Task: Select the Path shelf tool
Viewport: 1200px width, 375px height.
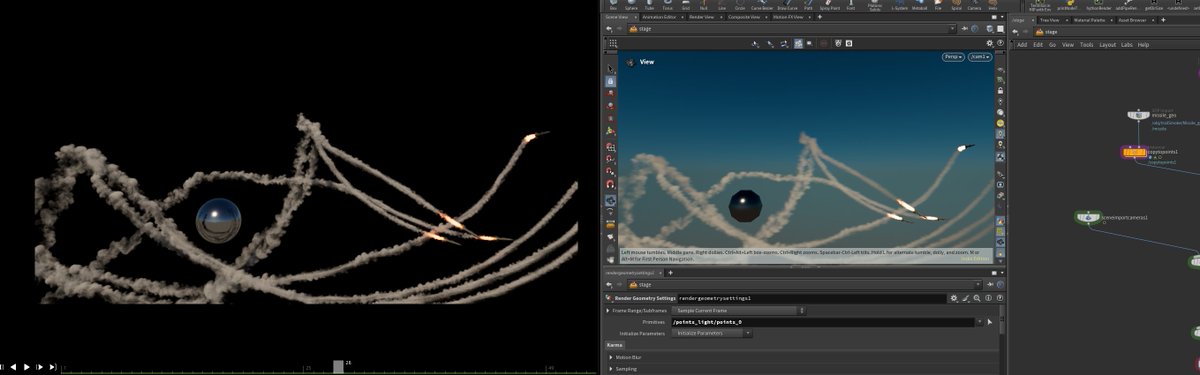Action: [808, 5]
